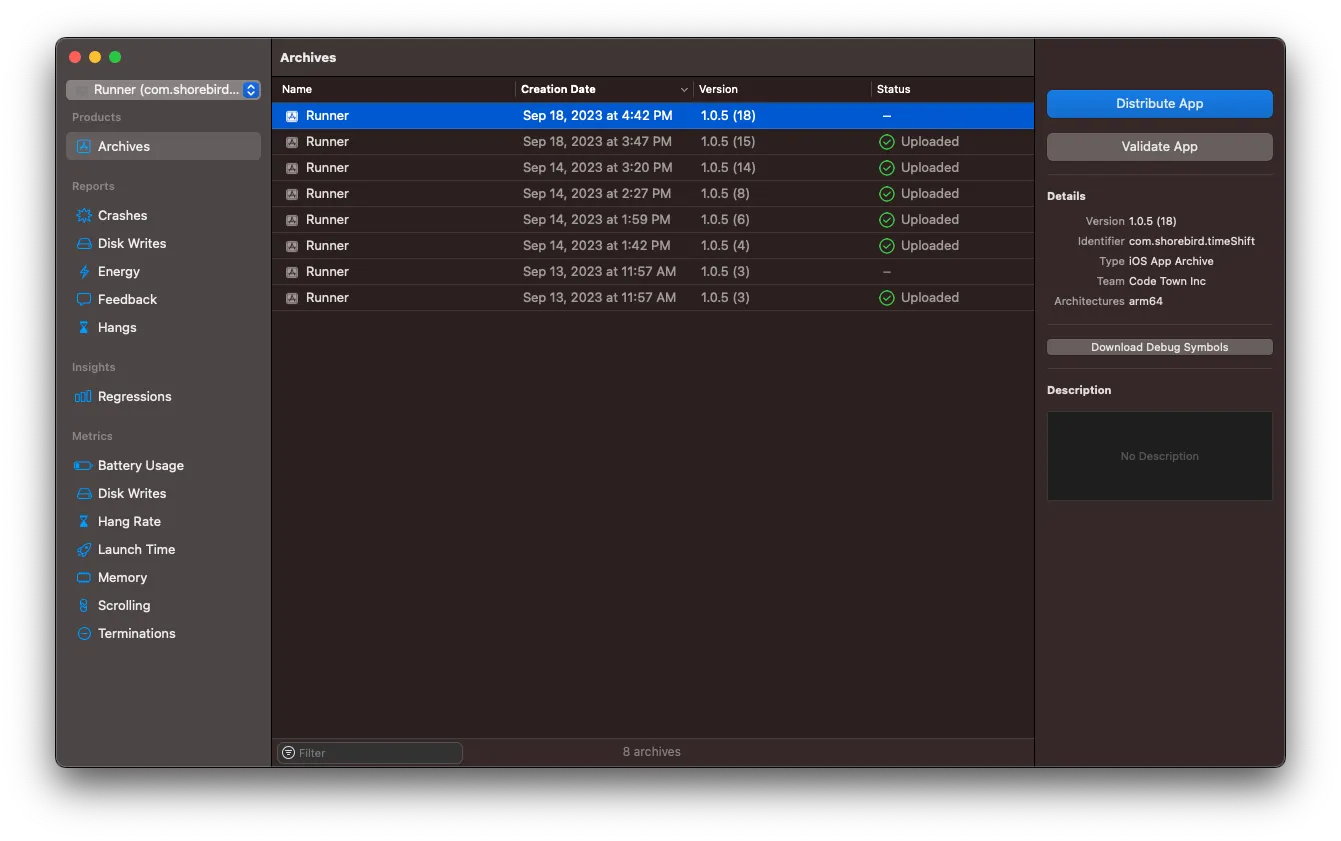1341x841 pixels.
Task: Click the Validate App button
Action: [x=1159, y=146]
